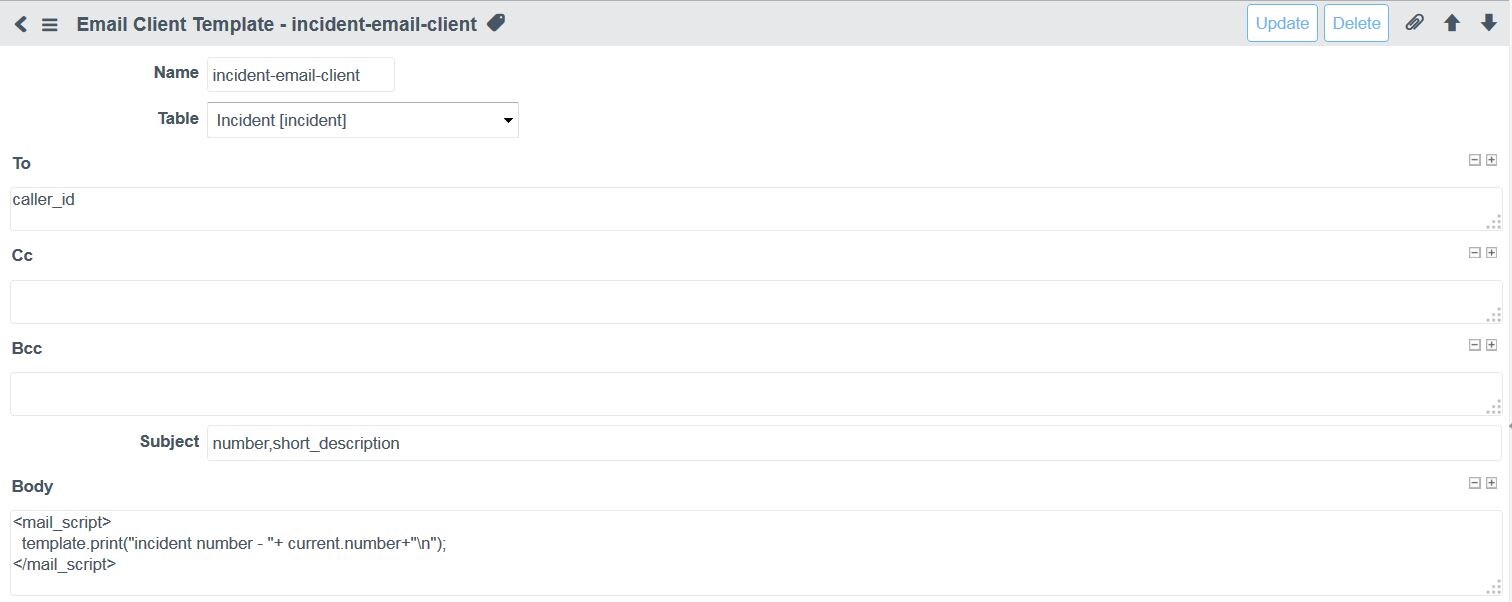1512x602 pixels.
Task: Click the Delete button
Action: (x=1355, y=22)
